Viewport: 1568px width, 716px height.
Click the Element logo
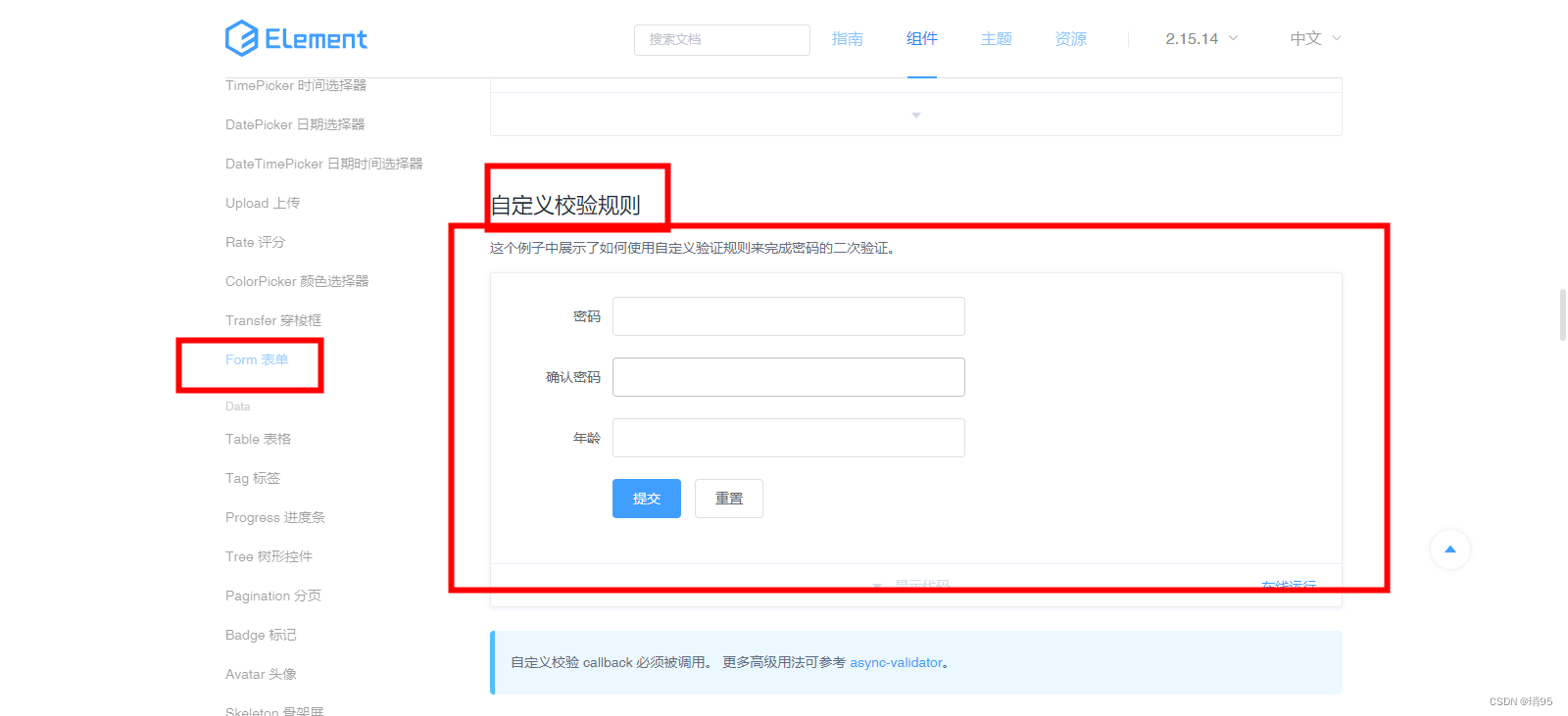tap(296, 38)
